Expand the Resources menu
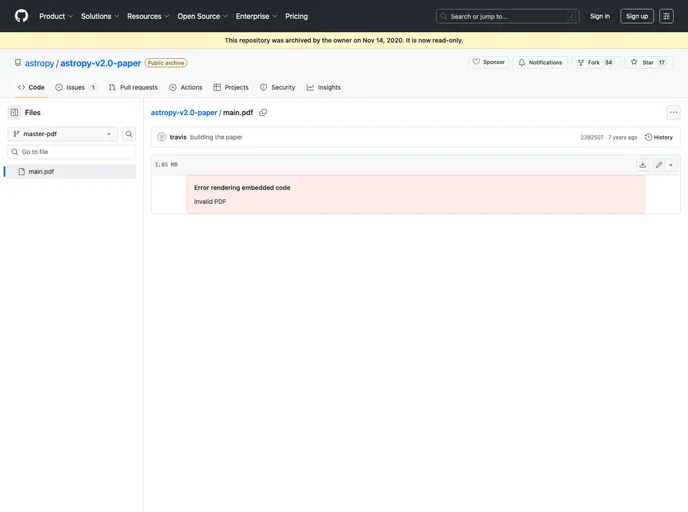Viewport: 688px width, 512px height. (148, 16)
